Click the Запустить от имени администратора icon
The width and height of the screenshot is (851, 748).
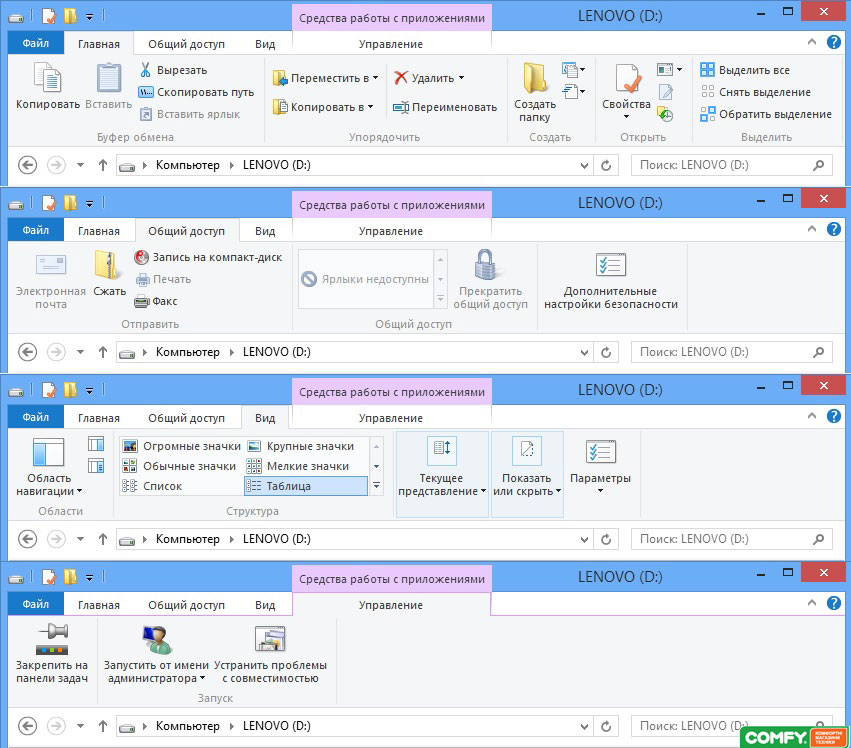157,639
